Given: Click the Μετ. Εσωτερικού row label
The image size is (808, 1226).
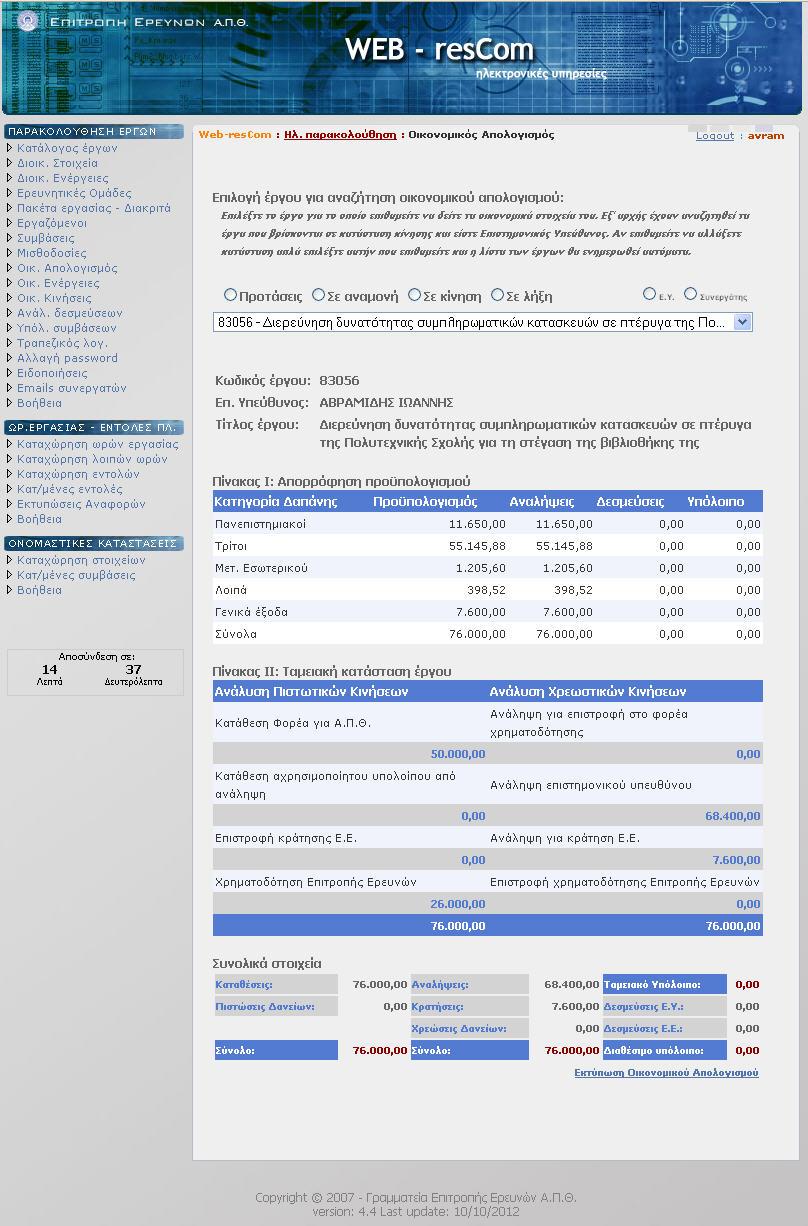Looking at the screenshot, I should click(261, 568).
